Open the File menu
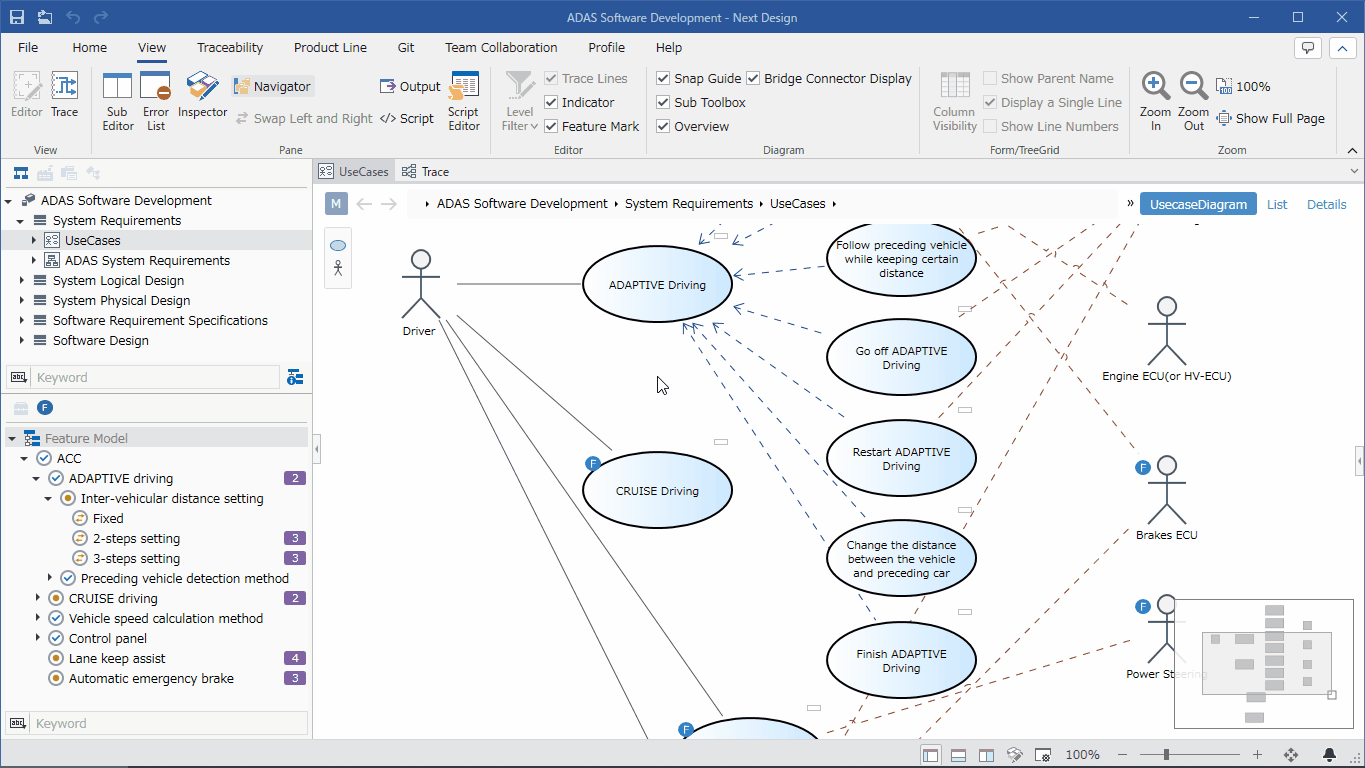 28,47
